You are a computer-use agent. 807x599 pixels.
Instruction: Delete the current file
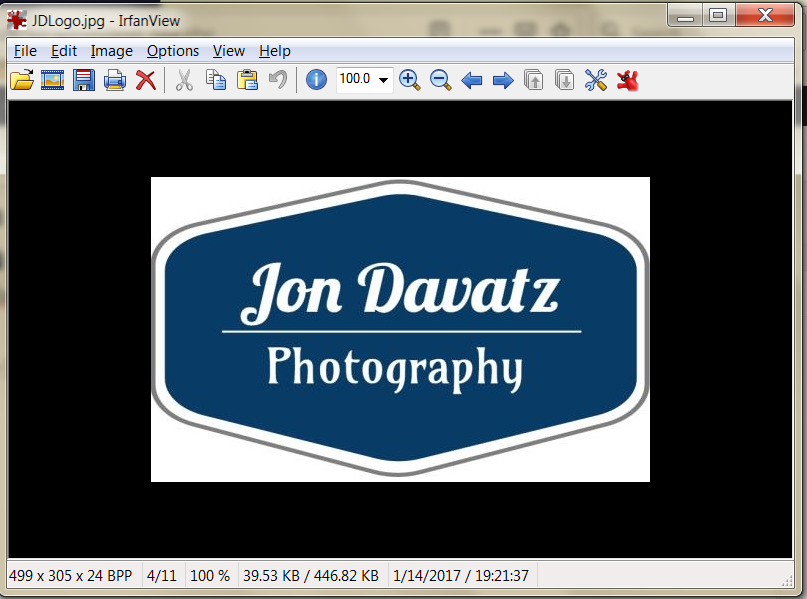(x=145, y=80)
